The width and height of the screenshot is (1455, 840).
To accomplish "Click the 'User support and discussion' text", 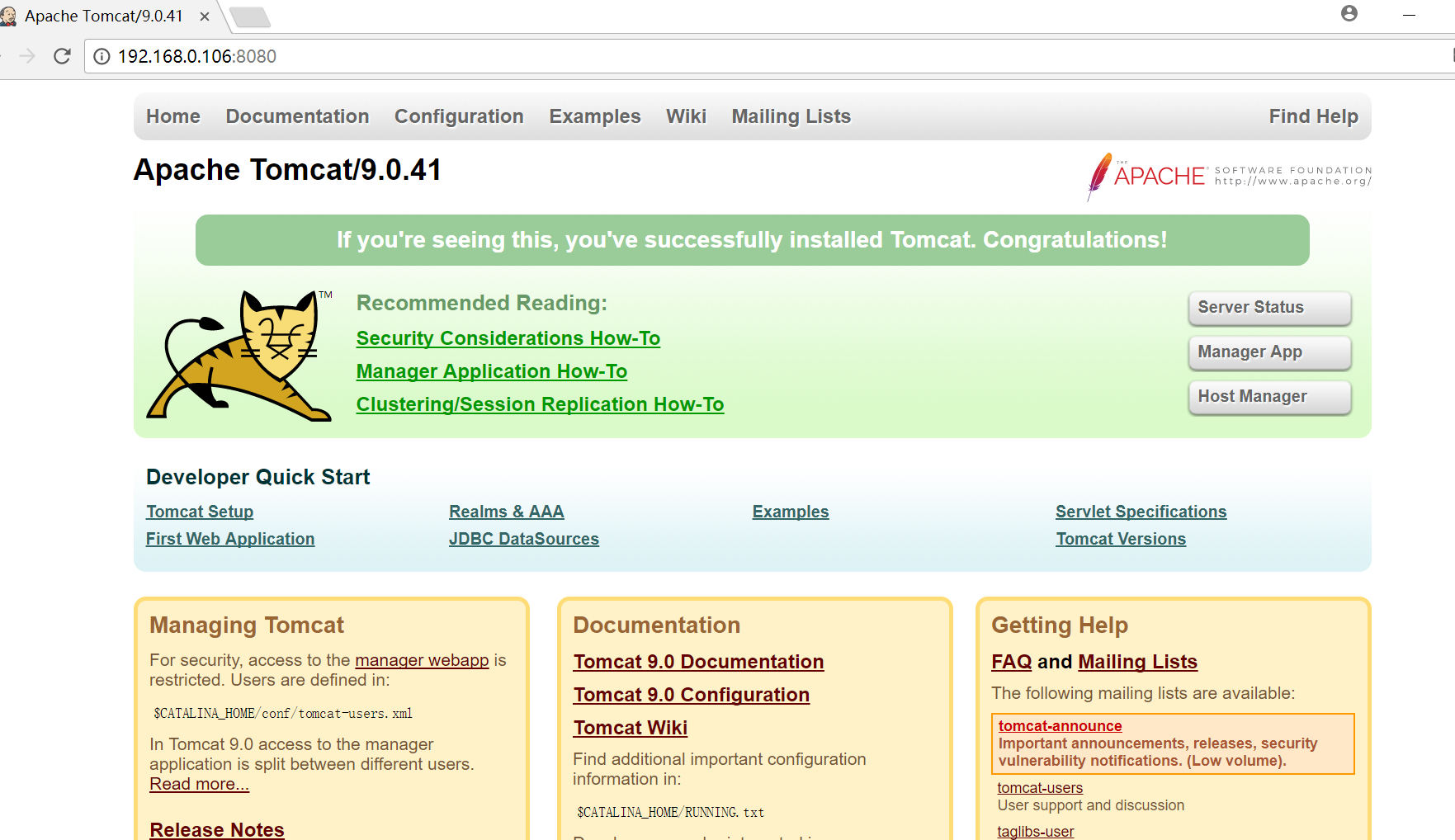I will coord(1091,805).
